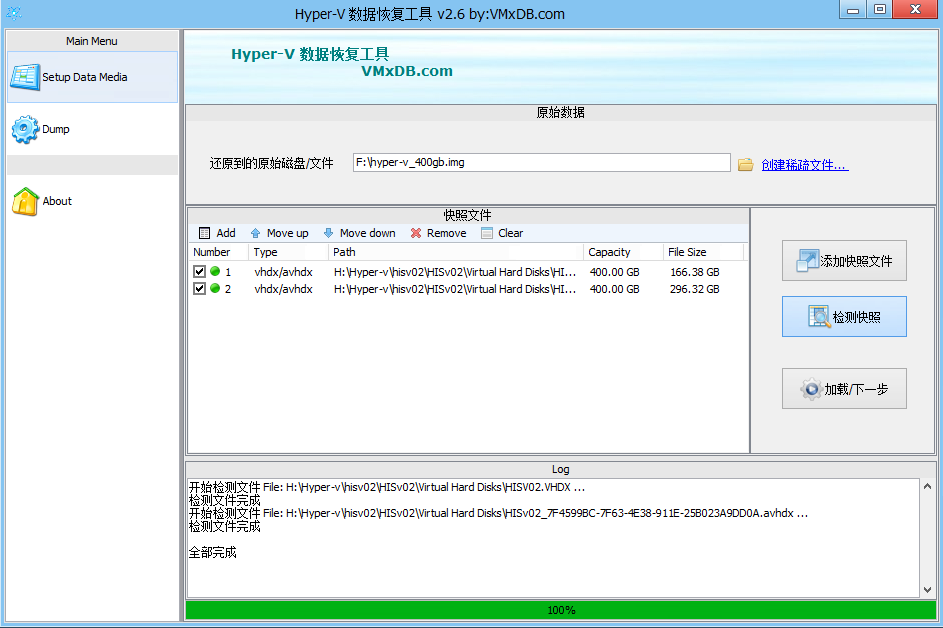The image size is (943, 628).
Task: Click Clear in snapshot toolbar
Action: 503,233
